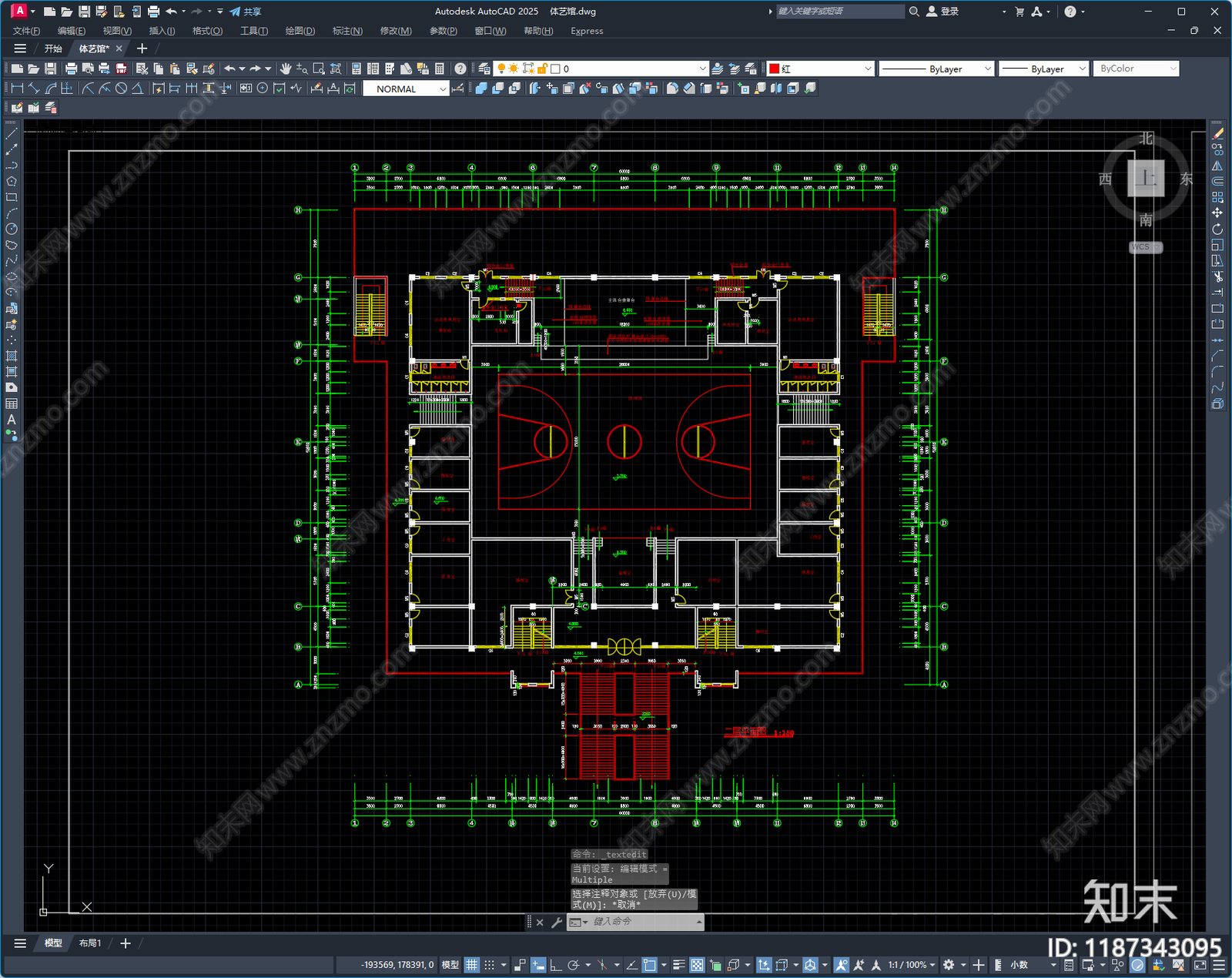Select the multiline Text tool (A) on the left
Screen dimensions: 1232x978
12,420
